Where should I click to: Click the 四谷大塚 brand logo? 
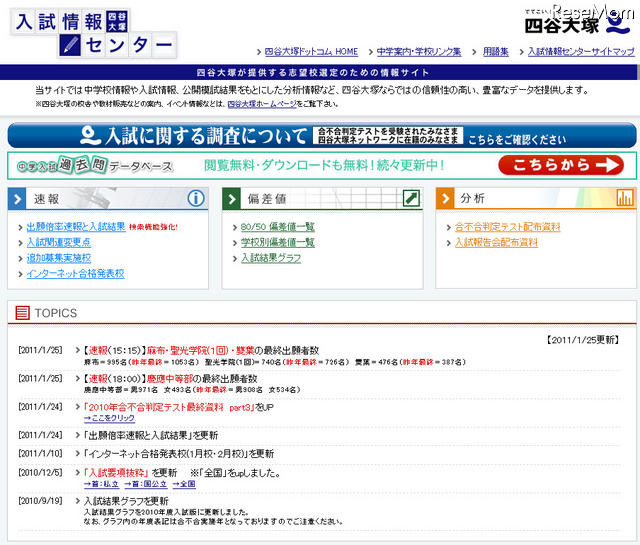578,24
